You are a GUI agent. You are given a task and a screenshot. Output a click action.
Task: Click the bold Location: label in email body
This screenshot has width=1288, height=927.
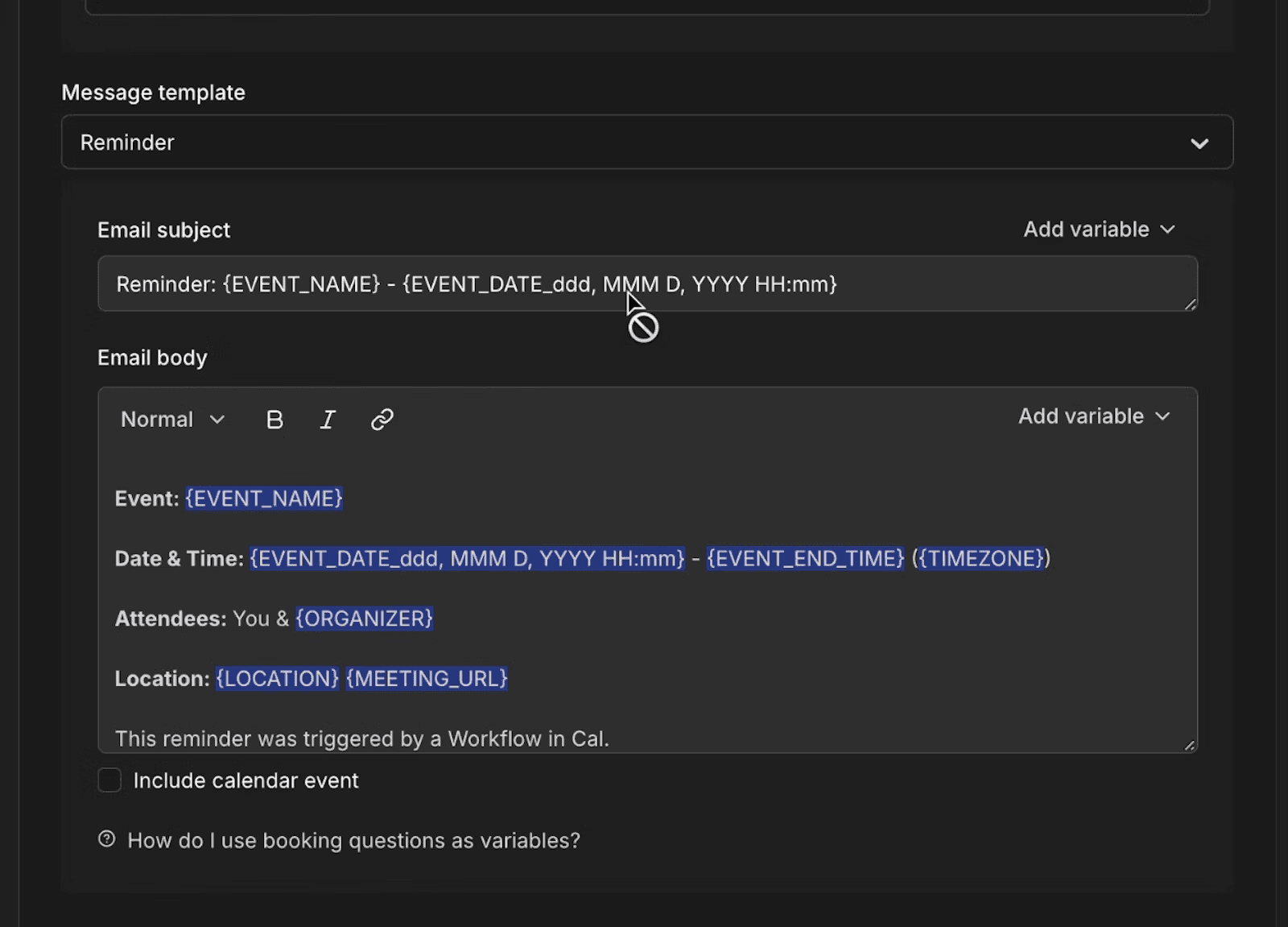[162, 679]
